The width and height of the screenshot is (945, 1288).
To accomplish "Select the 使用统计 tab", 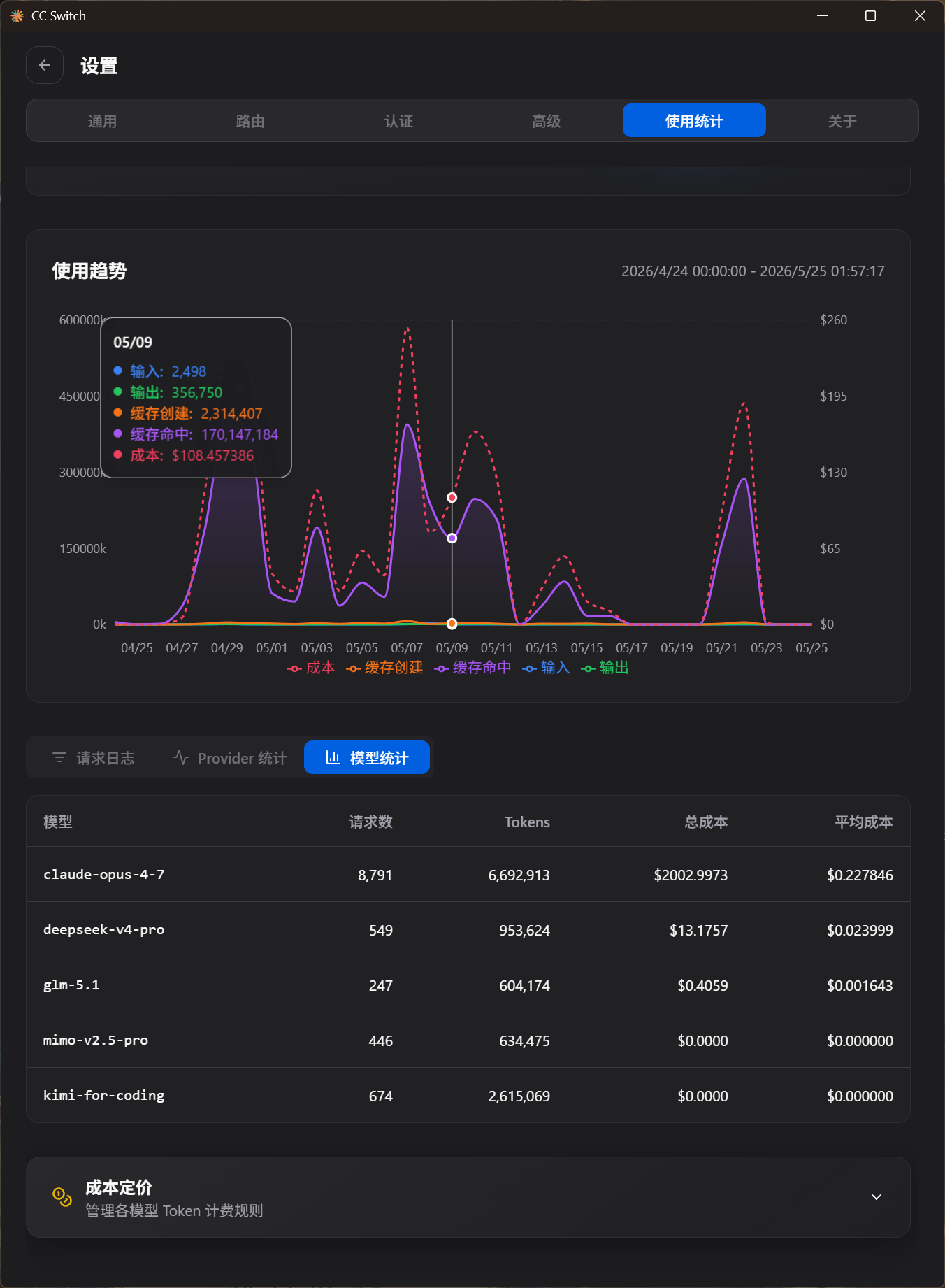I will point(694,121).
